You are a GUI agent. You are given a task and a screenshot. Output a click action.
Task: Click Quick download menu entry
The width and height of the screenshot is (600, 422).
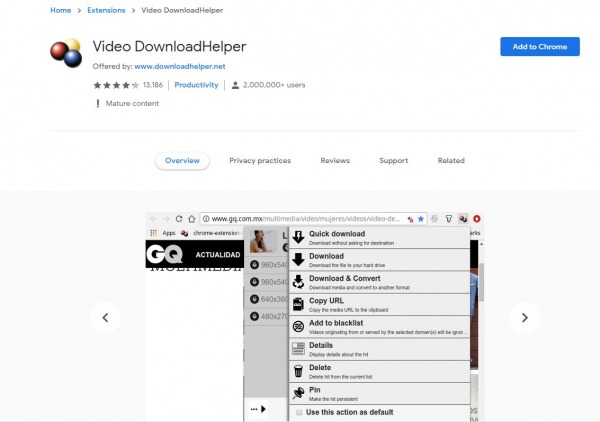pyautogui.click(x=380, y=237)
